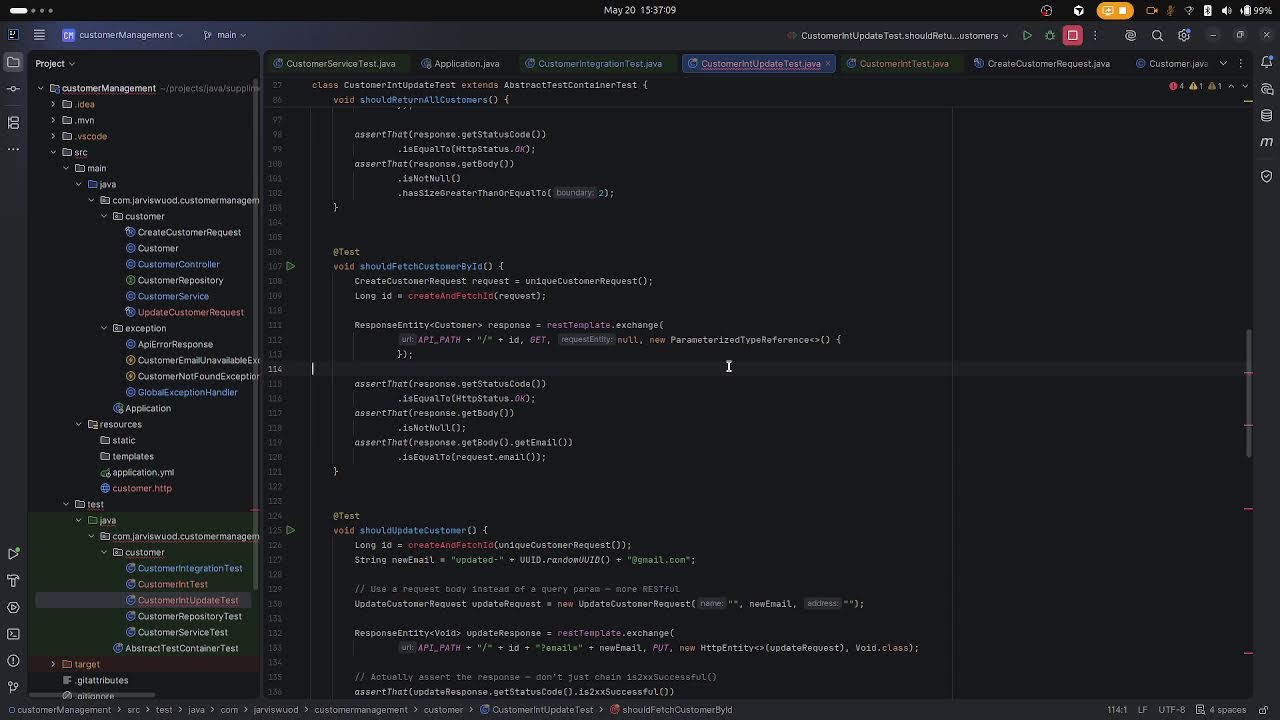Collapse the resources folder
1280x720 pixels.
click(x=79, y=424)
